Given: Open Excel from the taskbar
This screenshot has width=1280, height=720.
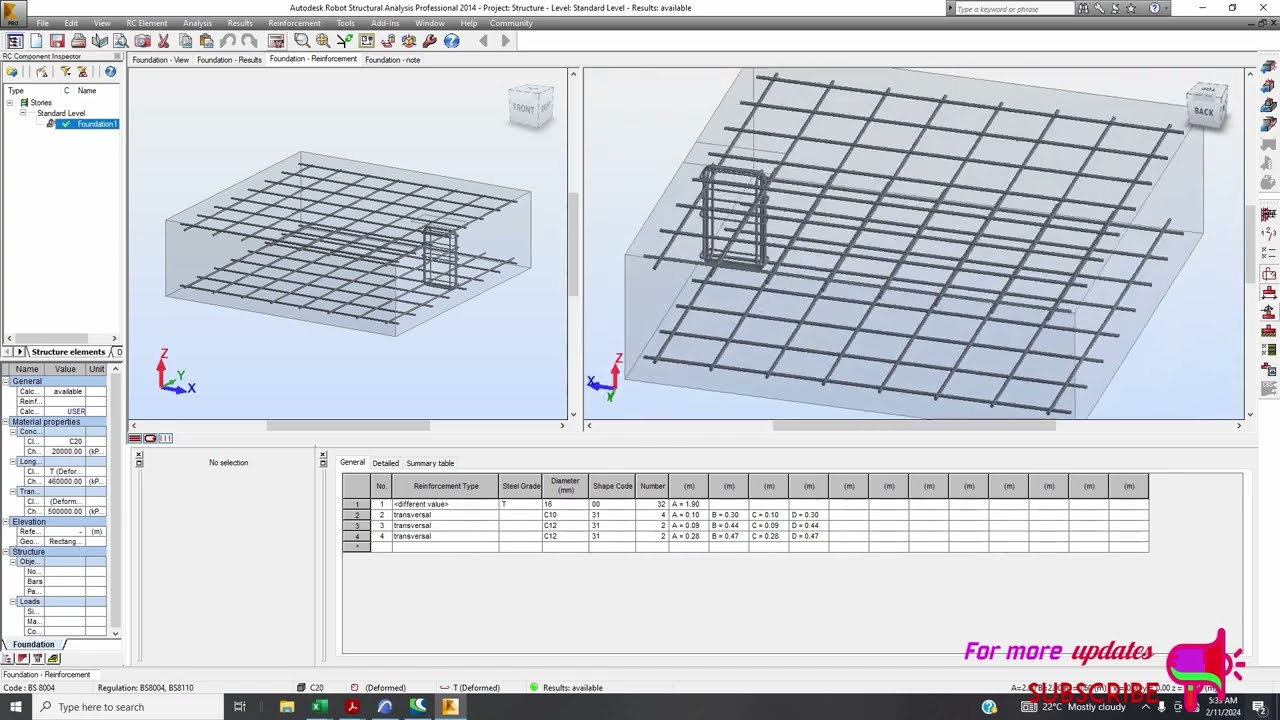Looking at the screenshot, I should (319, 707).
